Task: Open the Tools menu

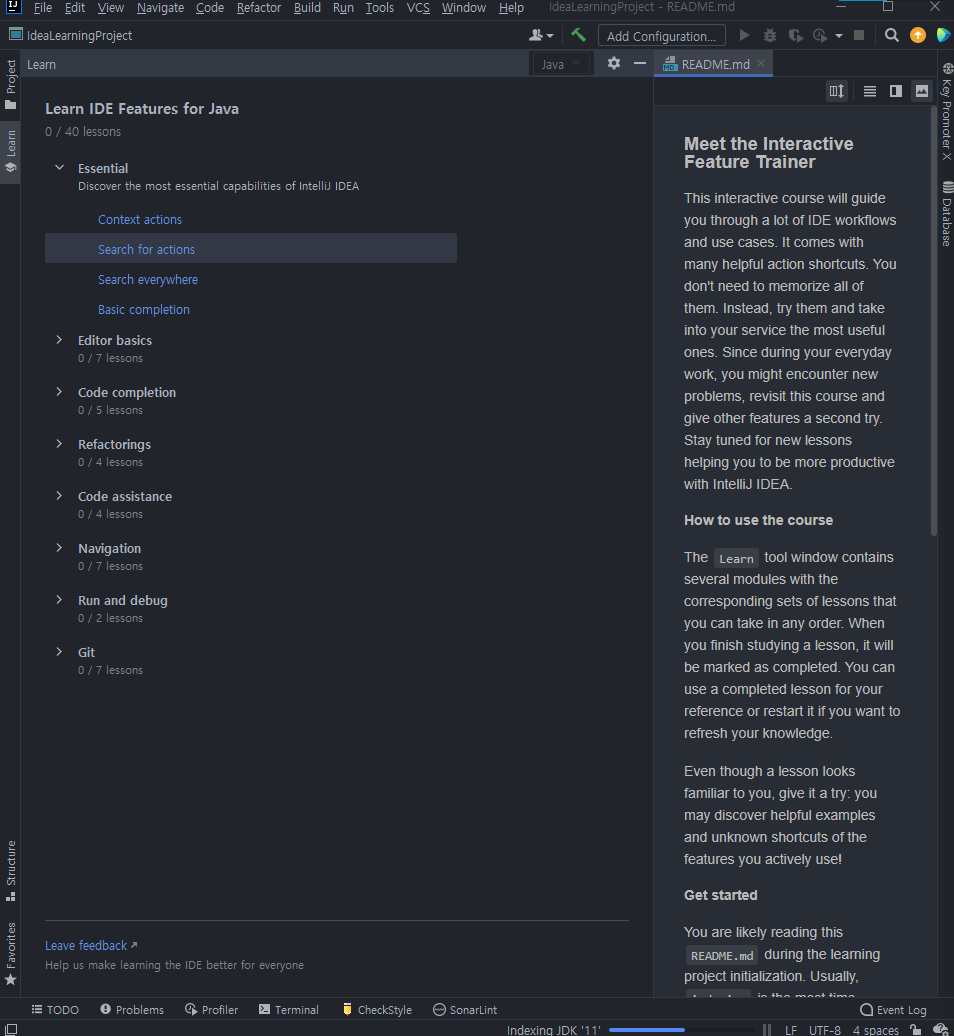Action: coord(379,8)
